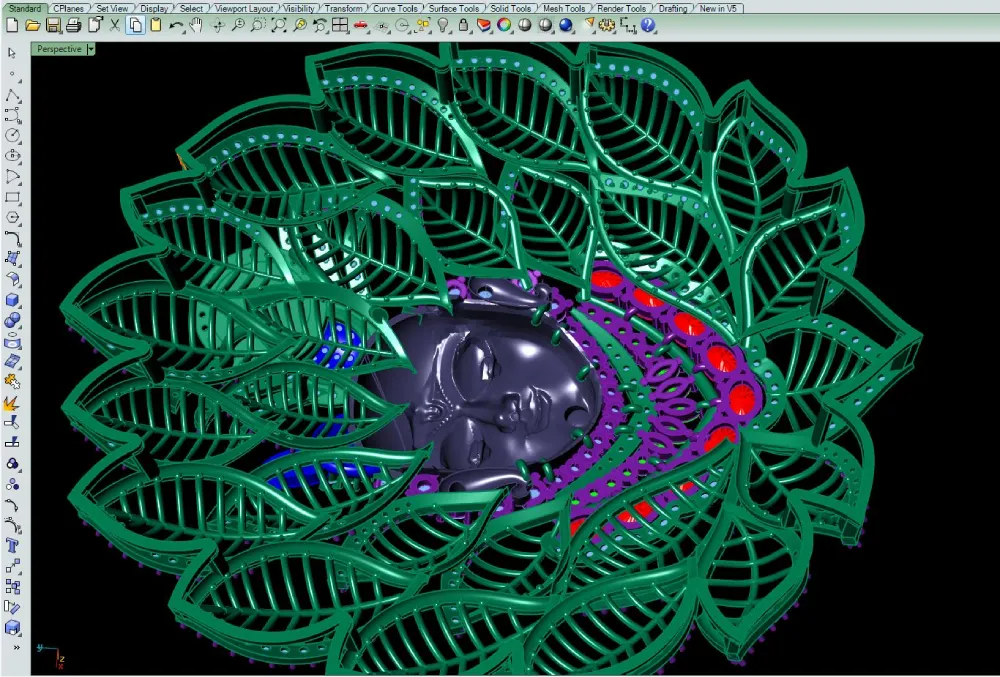1000x677 pixels.
Task: Open the Solid Tools tab
Action: point(510,8)
